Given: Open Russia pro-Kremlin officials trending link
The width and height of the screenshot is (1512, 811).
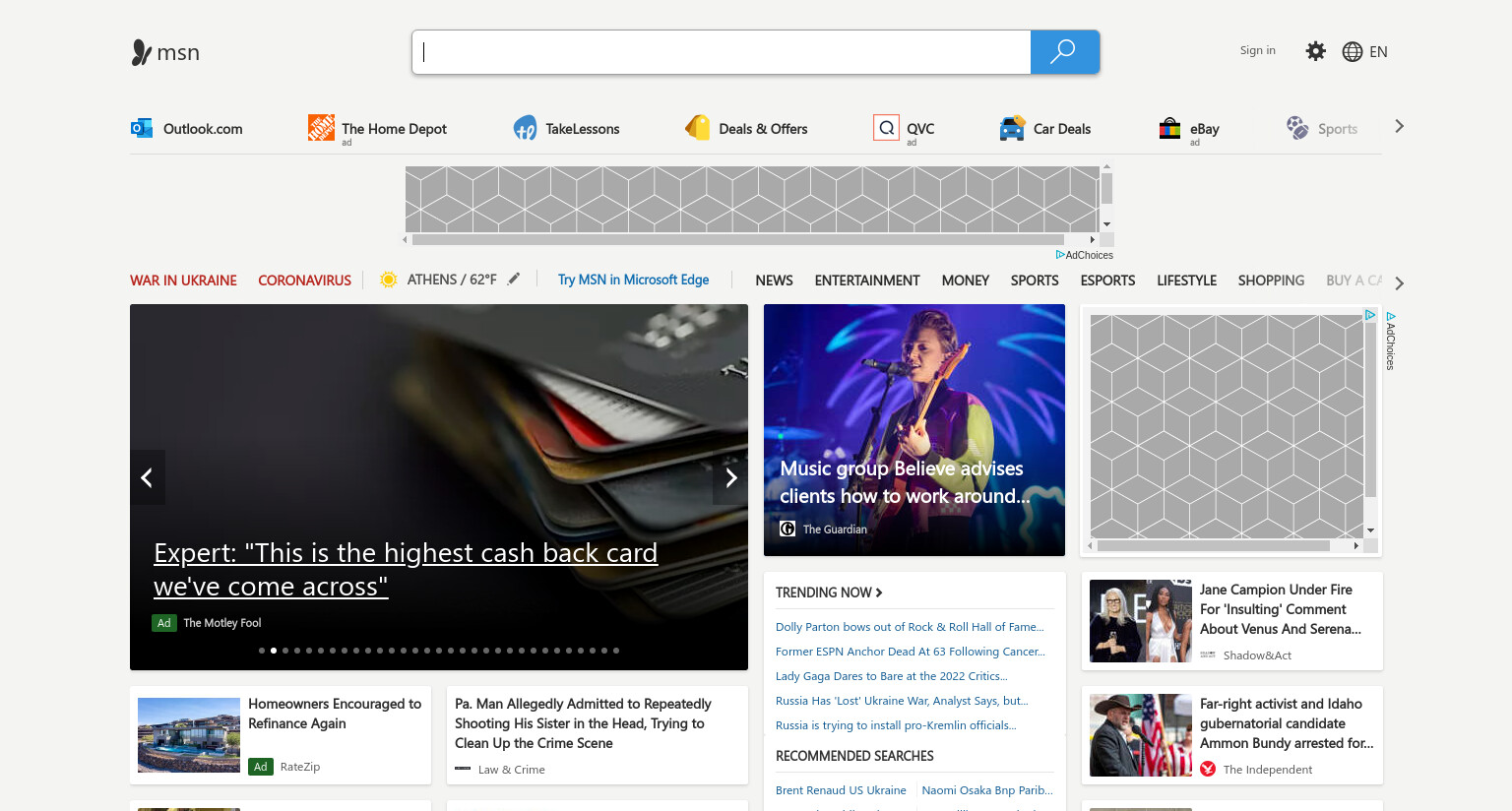Looking at the screenshot, I should tap(896, 725).
